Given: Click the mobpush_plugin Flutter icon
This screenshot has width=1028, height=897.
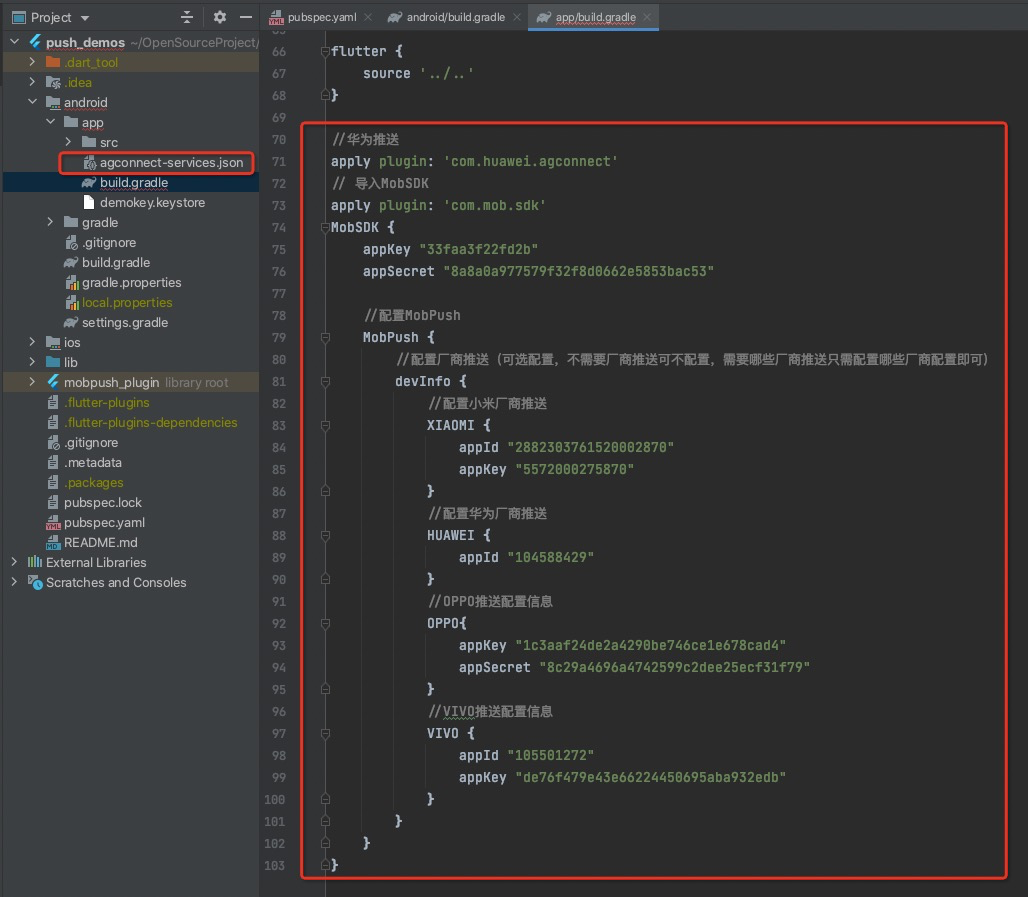Looking at the screenshot, I should [x=53, y=382].
